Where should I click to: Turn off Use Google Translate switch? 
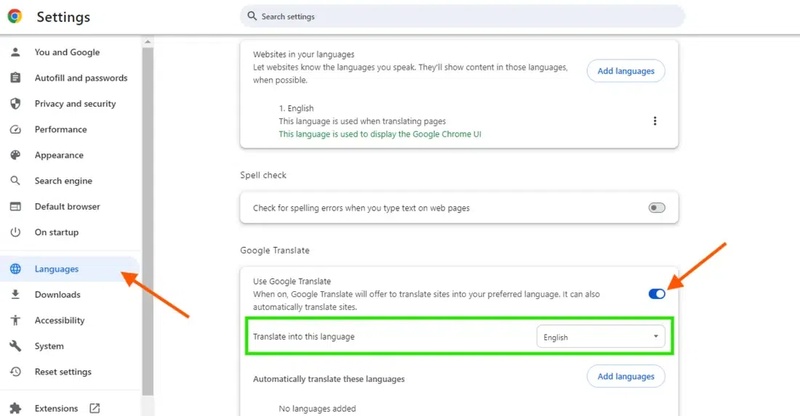[657, 294]
